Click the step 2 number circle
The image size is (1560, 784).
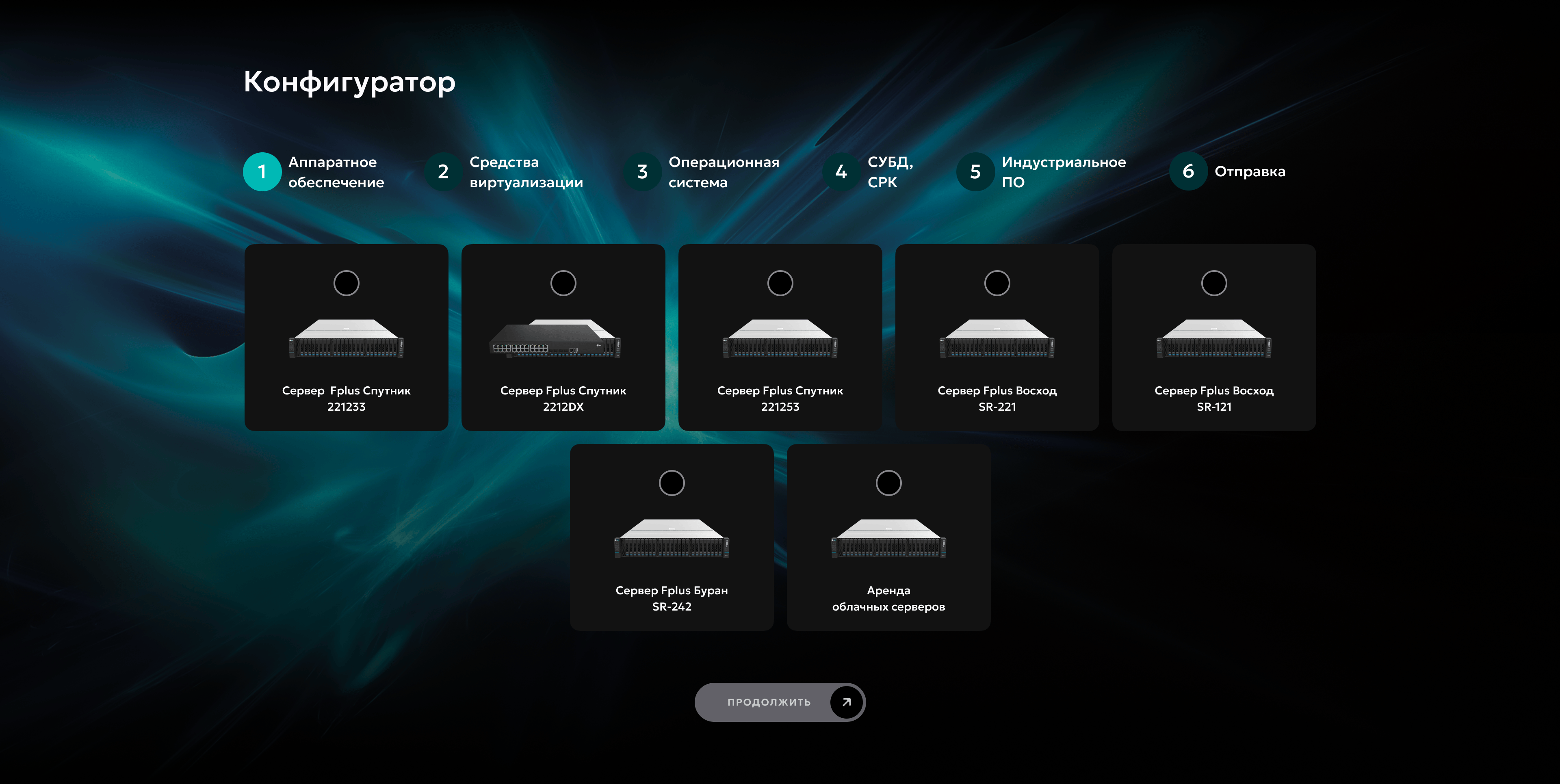coord(443,172)
